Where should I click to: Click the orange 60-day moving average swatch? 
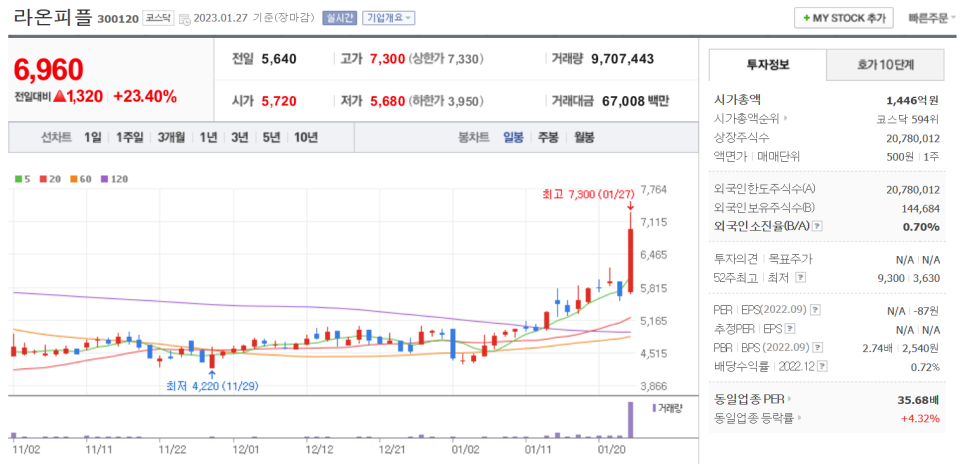[x=72, y=179]
